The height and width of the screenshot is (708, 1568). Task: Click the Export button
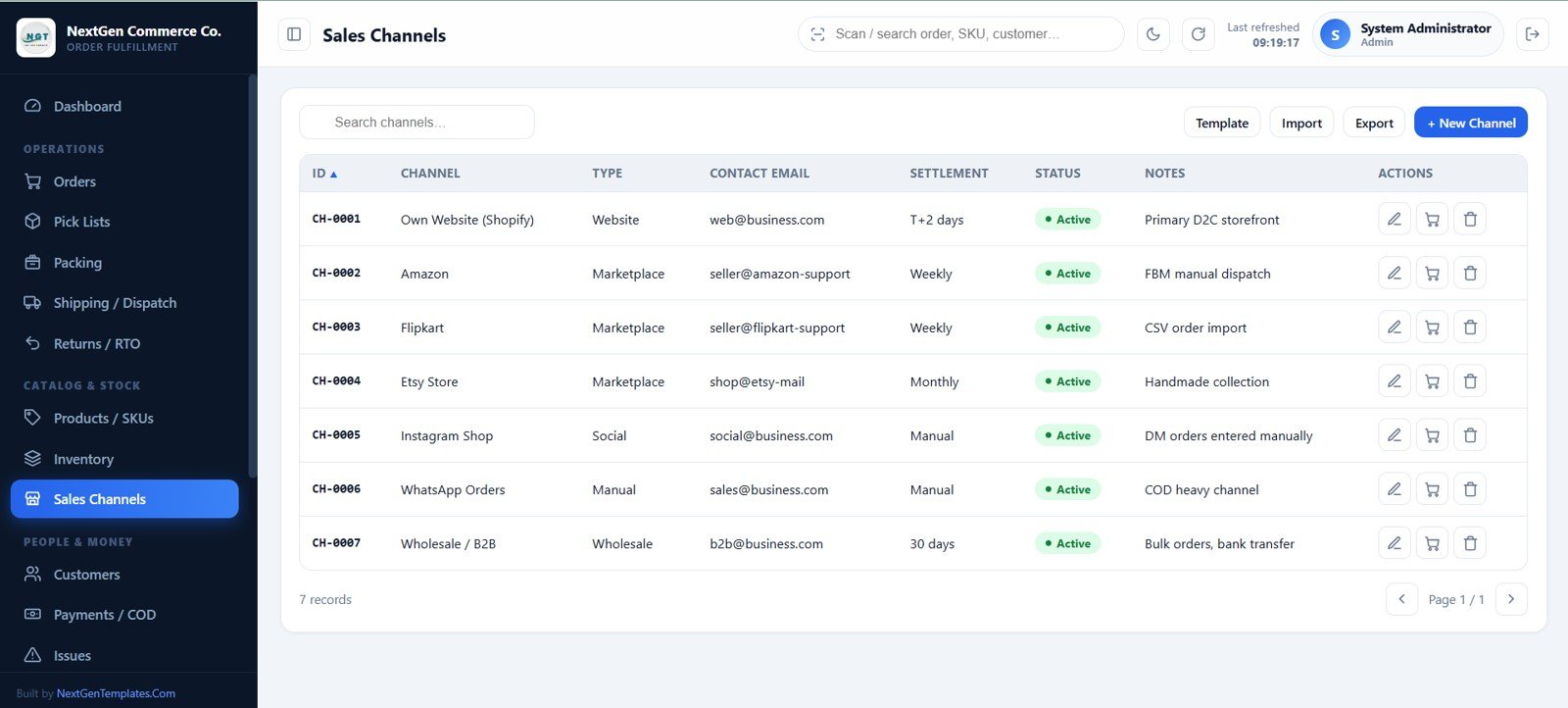pos(1374,123)
